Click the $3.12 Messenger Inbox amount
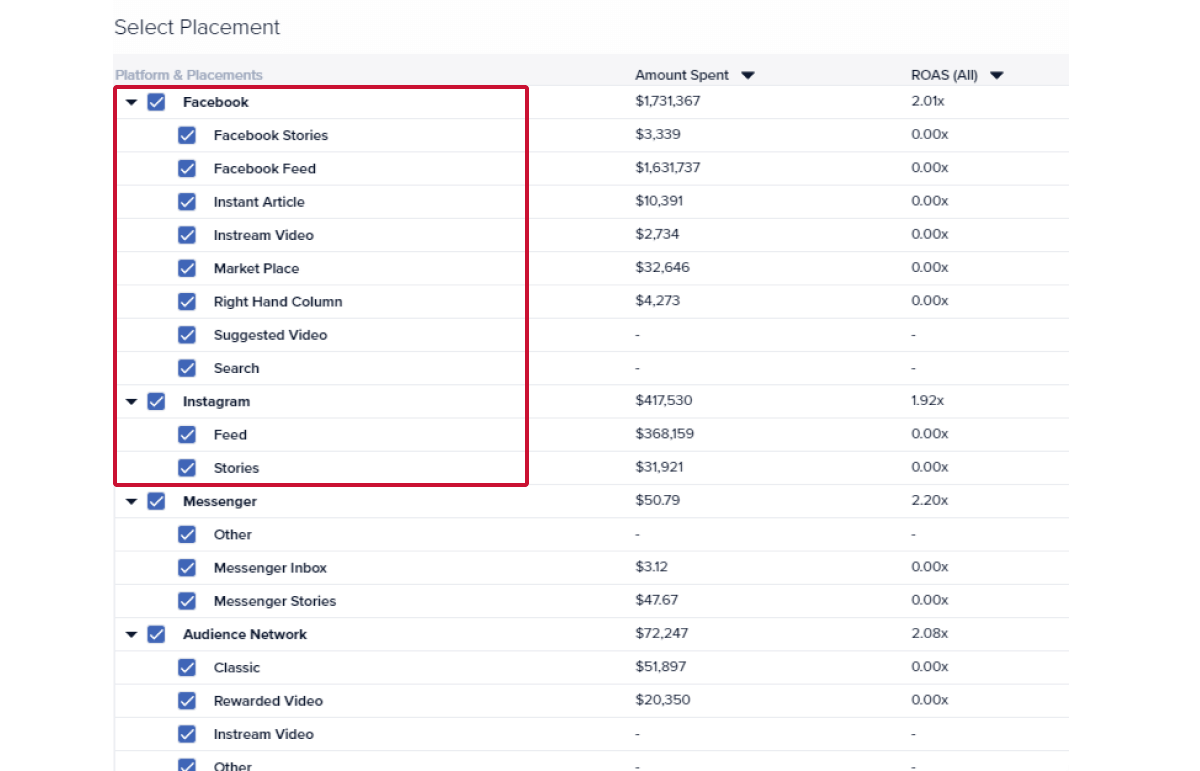Image resolution: width=1200 pixels, height=771 pixels. pyautogui.click(x=652, y=566)
